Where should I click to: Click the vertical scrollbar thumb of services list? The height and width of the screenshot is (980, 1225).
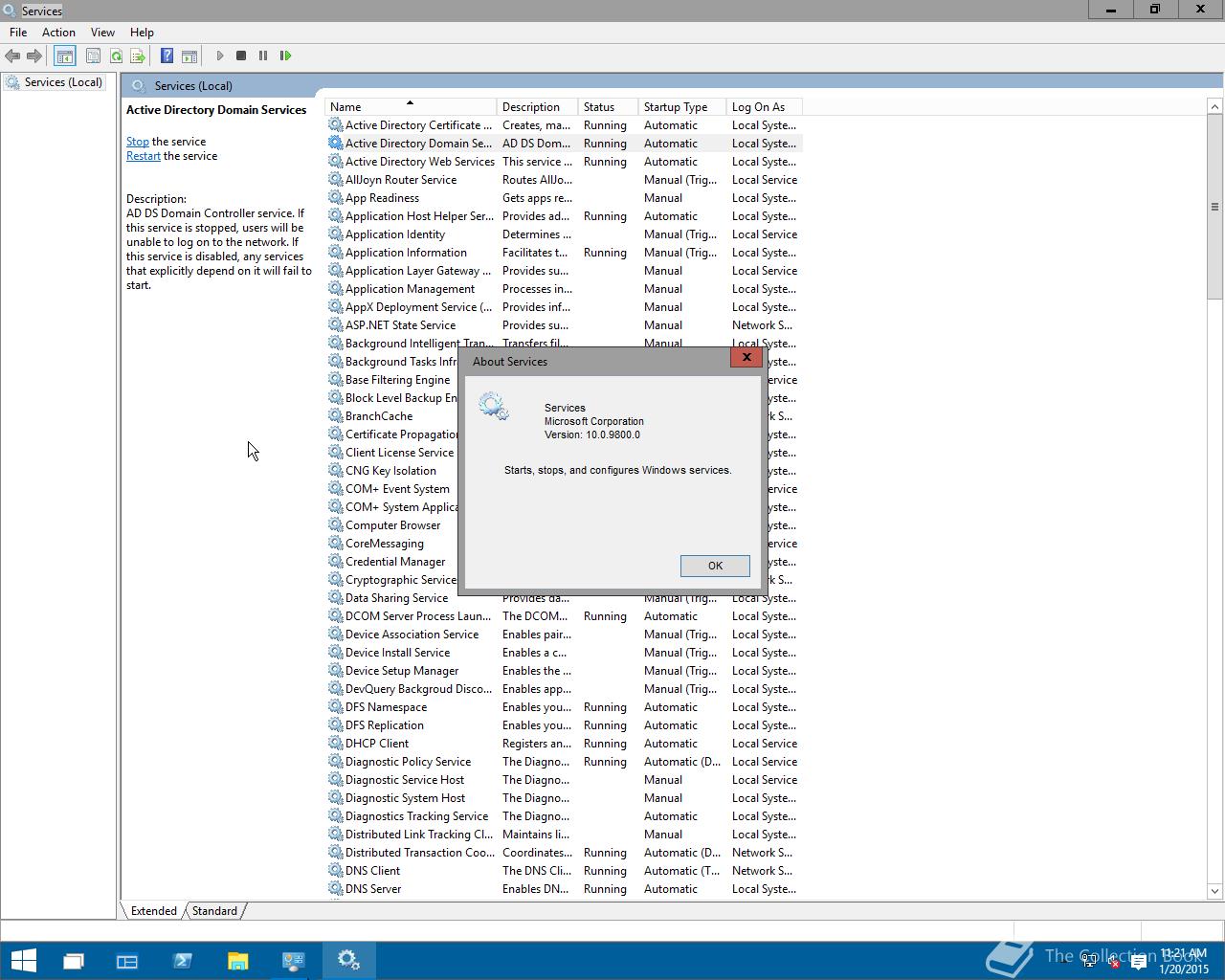point(1214,207)
